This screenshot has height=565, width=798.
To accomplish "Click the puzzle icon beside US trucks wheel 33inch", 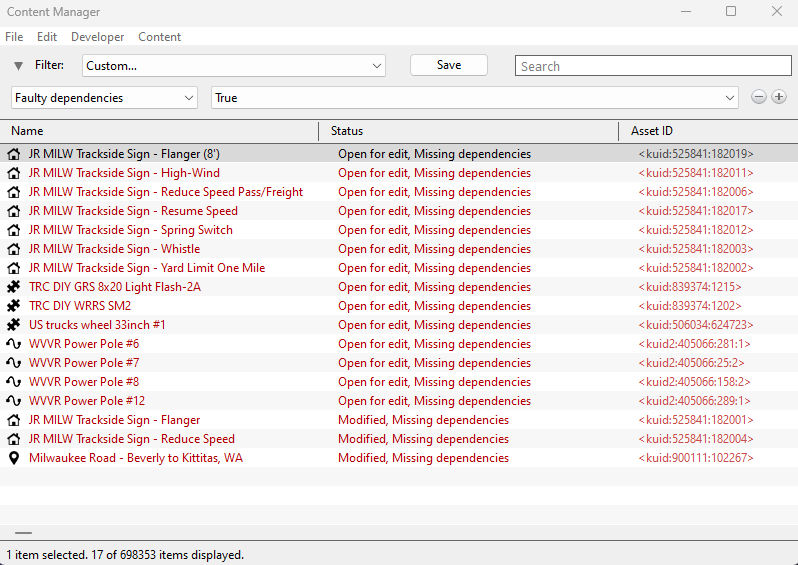I will tap(13, 325).
